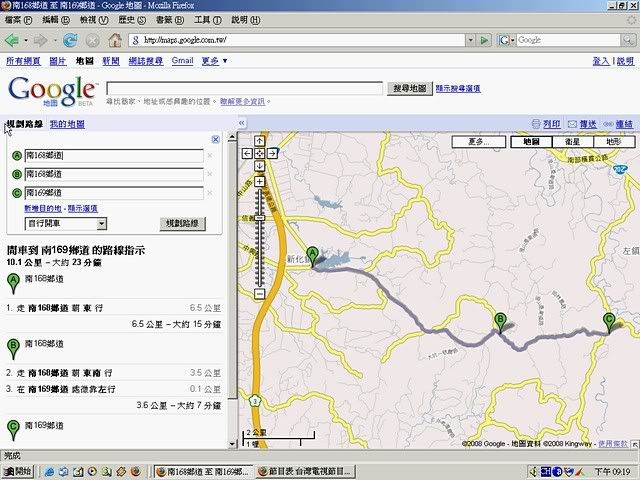Image resolution: width=640 pixels, height=480 pixels.
Task: Pan the map down with the arrow
Action: coord(260,166)
